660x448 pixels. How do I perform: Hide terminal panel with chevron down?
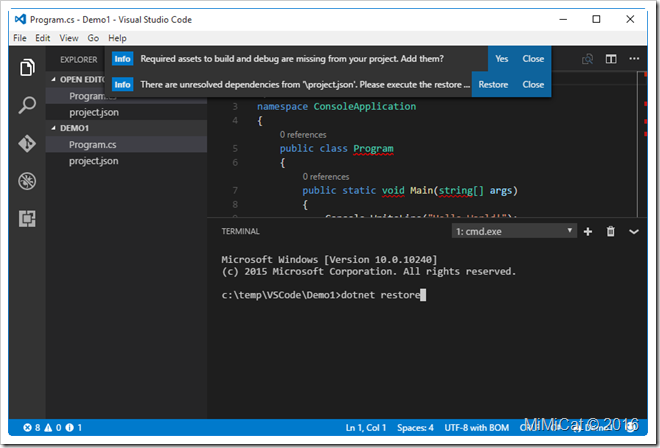pos(633,232)
